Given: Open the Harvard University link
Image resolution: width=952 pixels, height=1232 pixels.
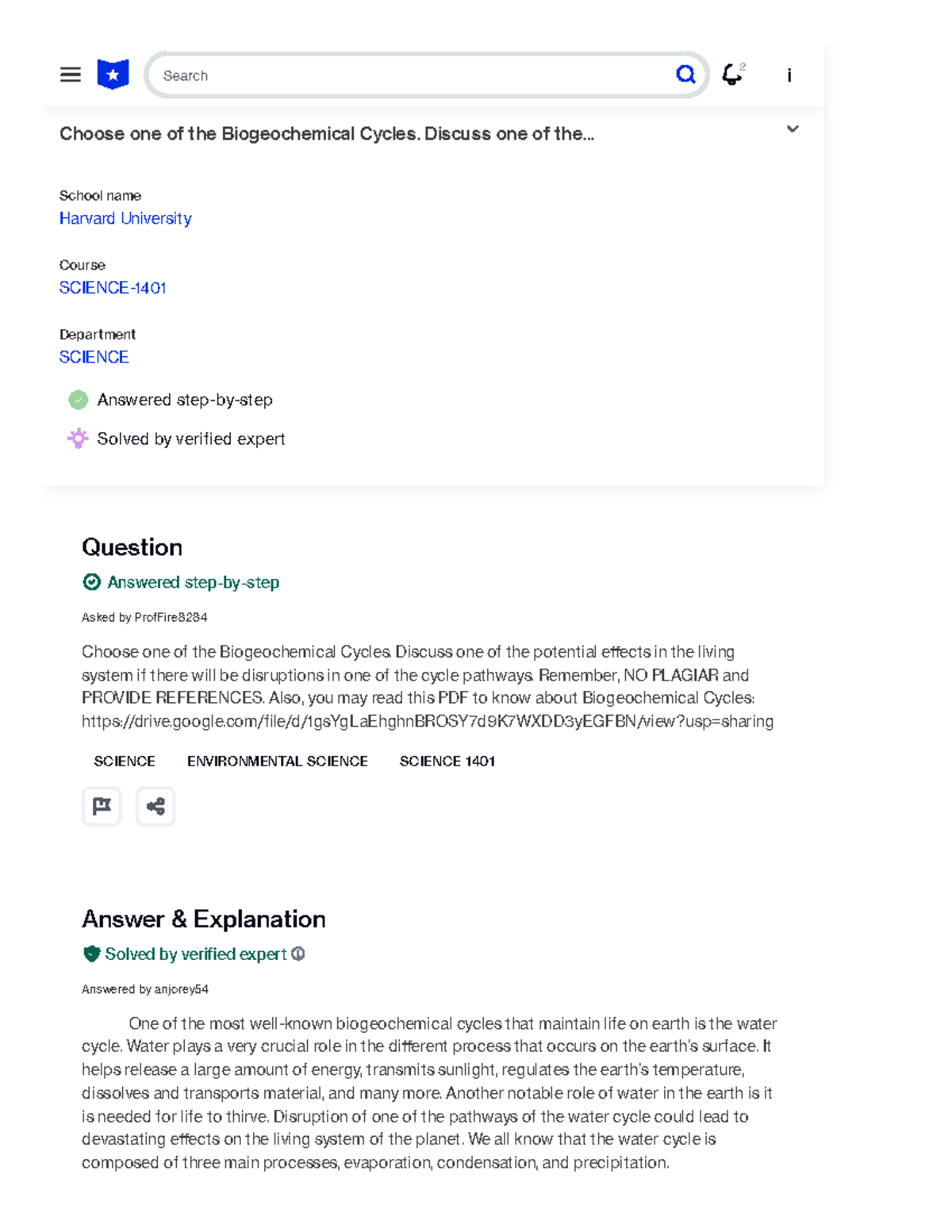Looking at the screenshot, I should coord(125,218).
